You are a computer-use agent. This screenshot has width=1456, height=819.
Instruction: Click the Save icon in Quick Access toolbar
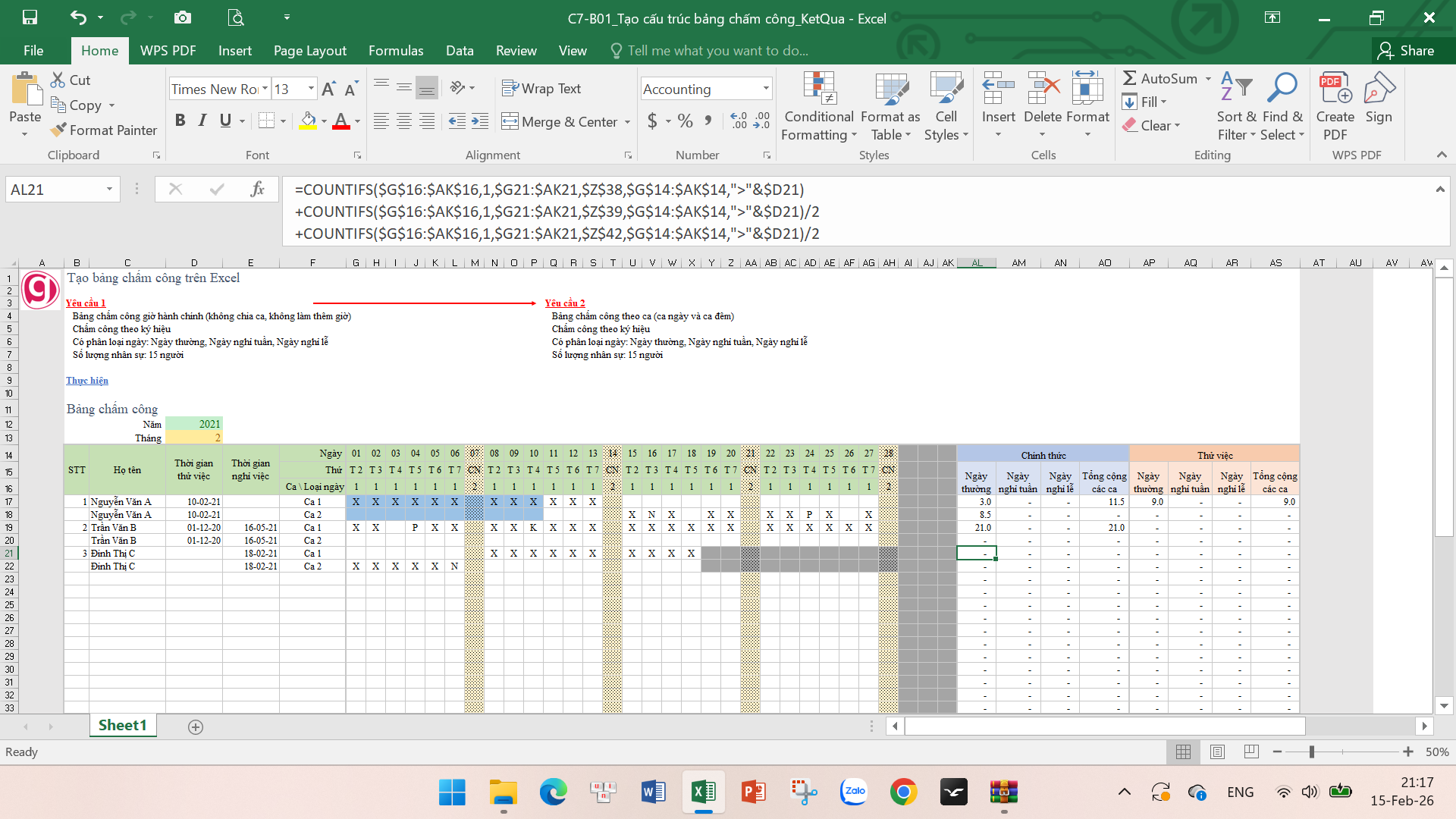click(x=30, y=17)
